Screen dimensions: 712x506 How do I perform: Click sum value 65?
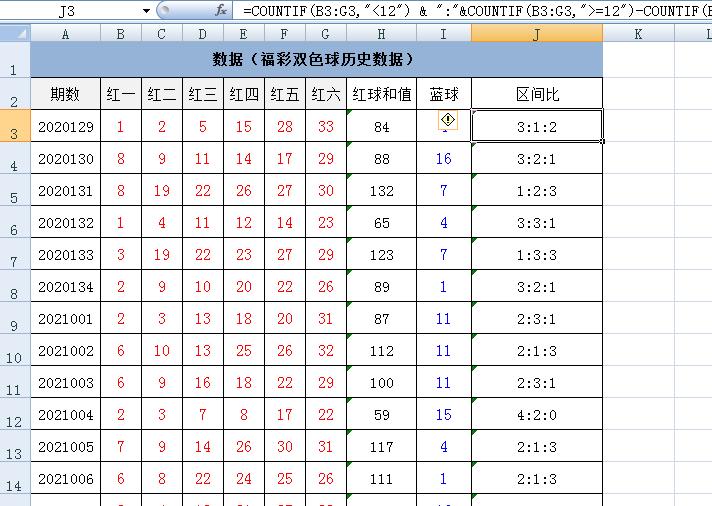(381, 222)
